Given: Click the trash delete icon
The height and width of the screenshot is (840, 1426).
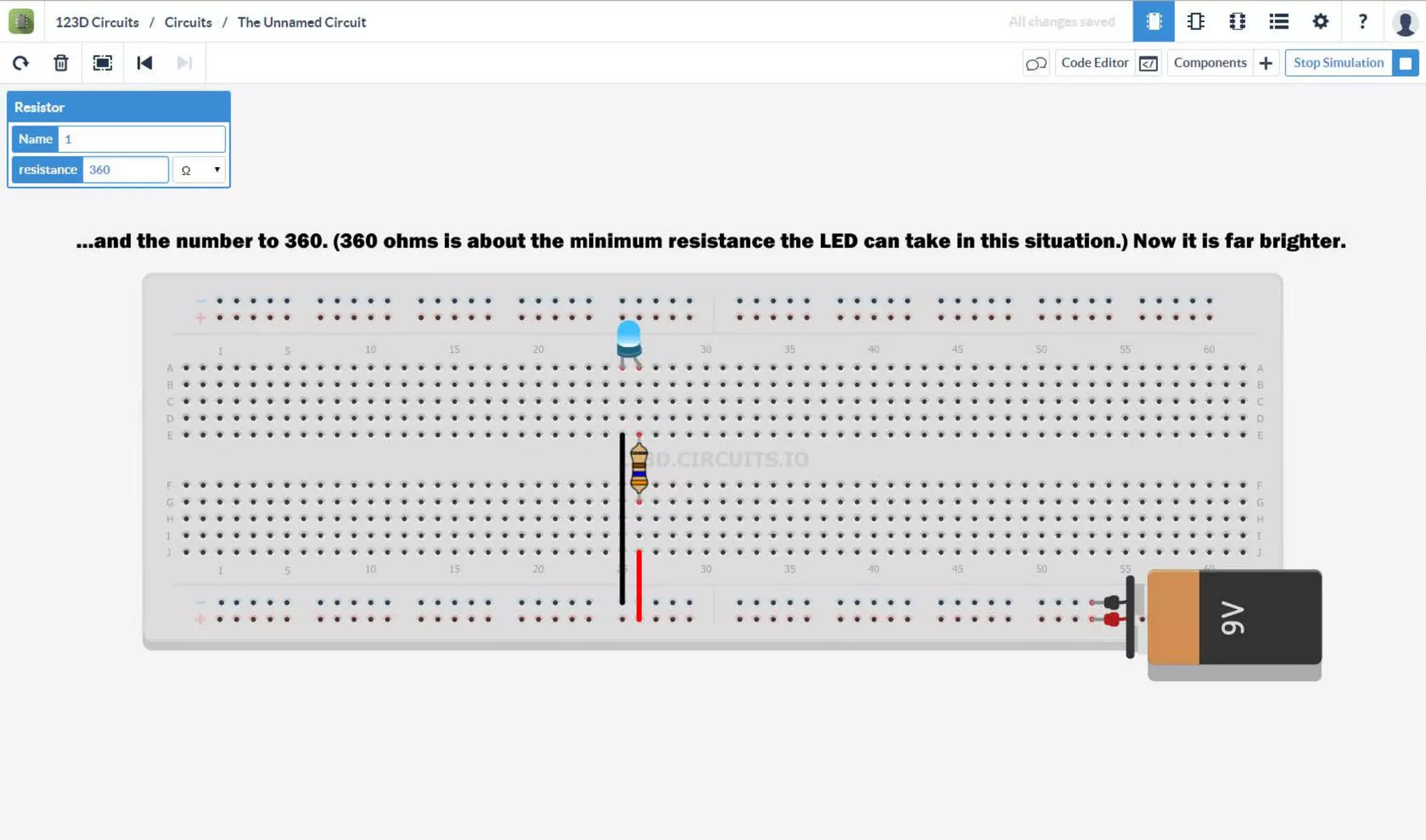Looking at the screenshot, I should pos(61,63).
